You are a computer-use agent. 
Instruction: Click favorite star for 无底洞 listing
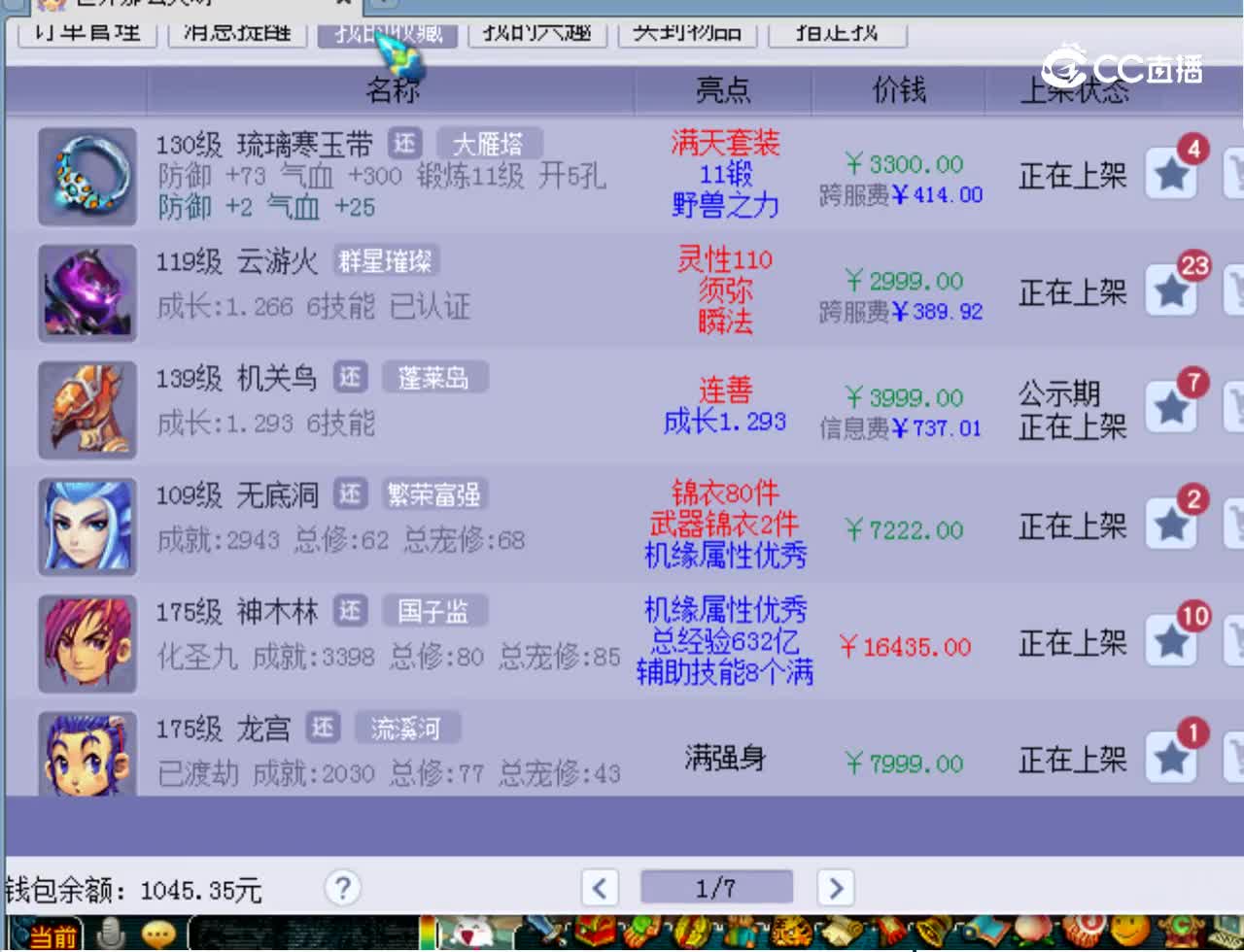click(x=1171, y=526)
